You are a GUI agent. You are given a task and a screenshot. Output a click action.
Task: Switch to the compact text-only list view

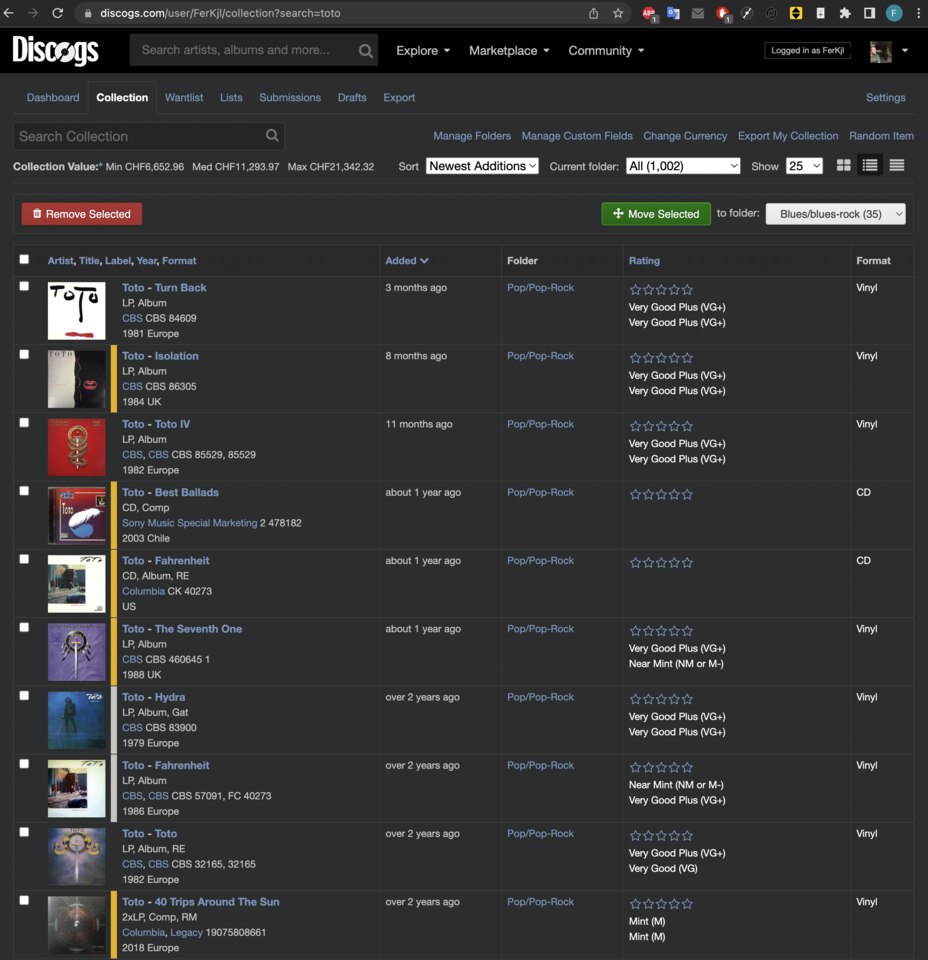(897, 165)
